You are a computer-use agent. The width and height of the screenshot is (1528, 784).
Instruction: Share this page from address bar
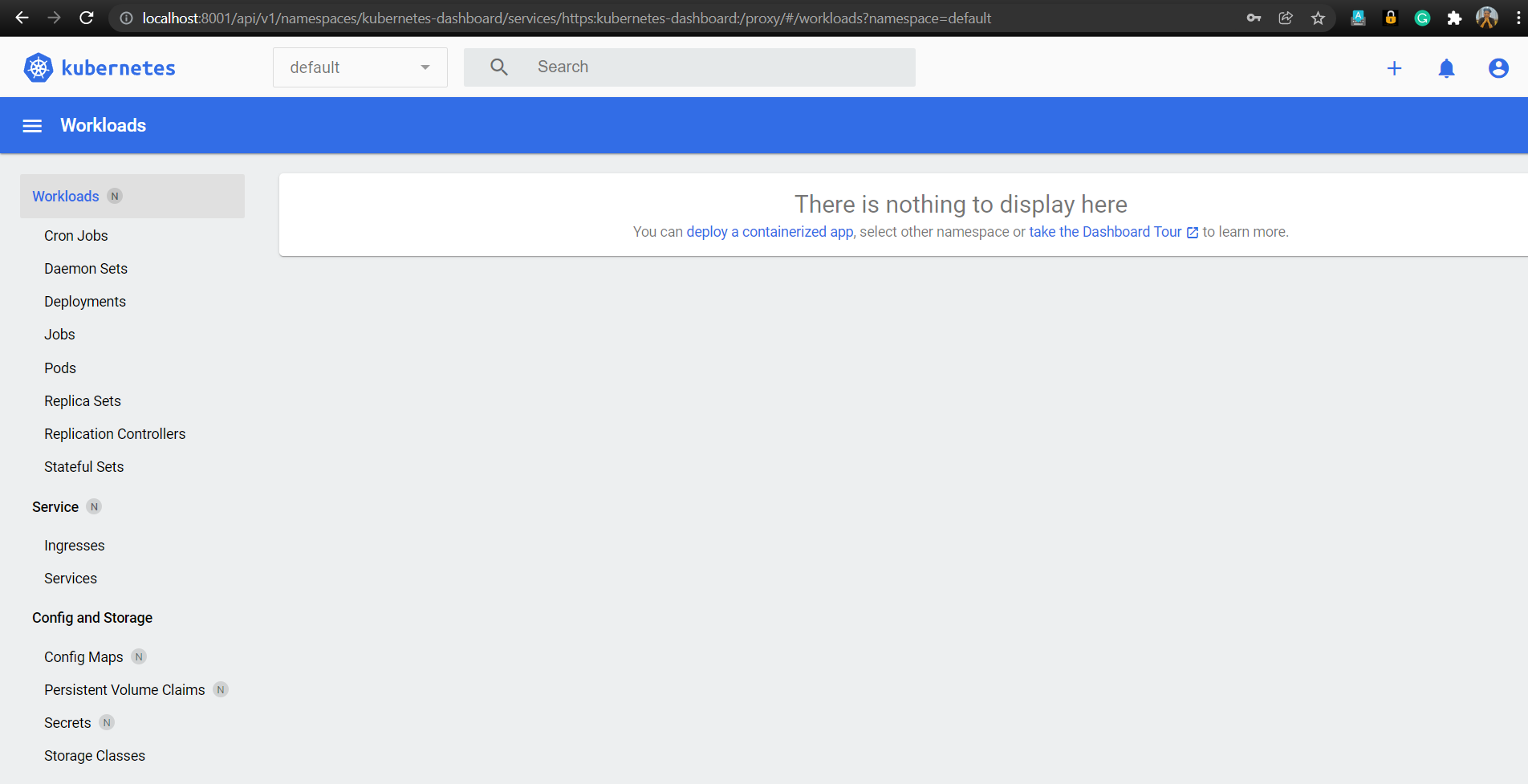click(x=1286, y=18)
